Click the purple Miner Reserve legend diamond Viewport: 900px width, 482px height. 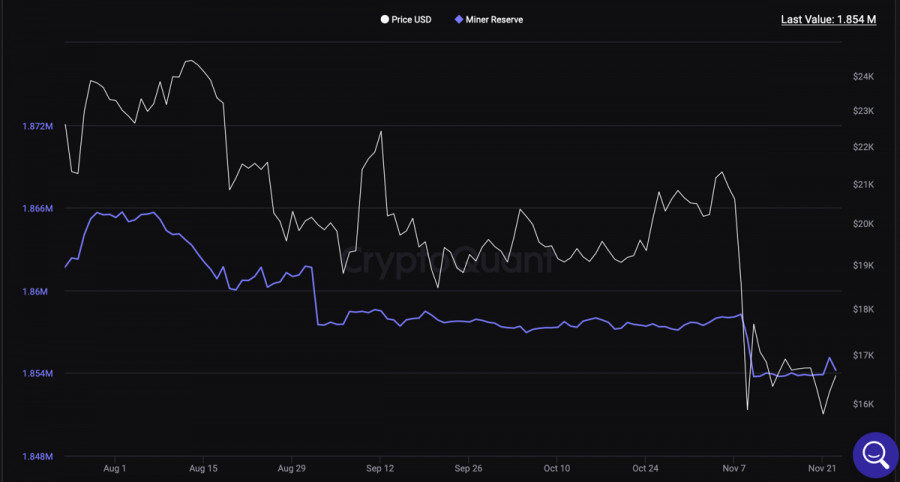point(458,19)
